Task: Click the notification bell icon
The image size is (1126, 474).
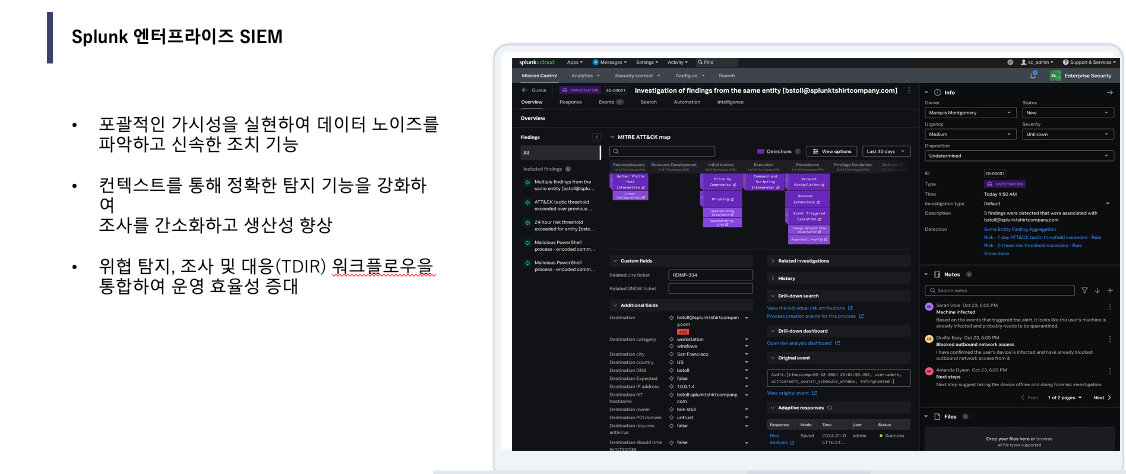Action: [x=1032, y=75]
